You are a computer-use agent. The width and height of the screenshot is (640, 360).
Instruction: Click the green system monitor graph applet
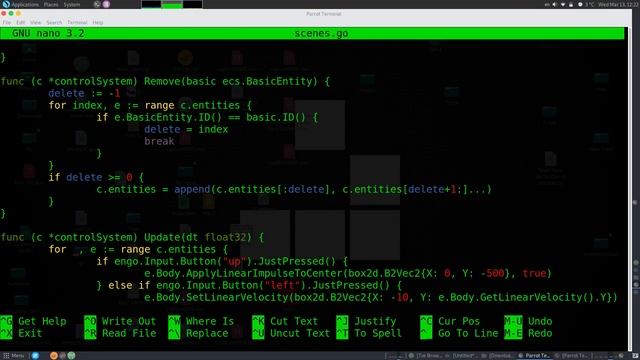pyautogui.click(x=172, y=4)
